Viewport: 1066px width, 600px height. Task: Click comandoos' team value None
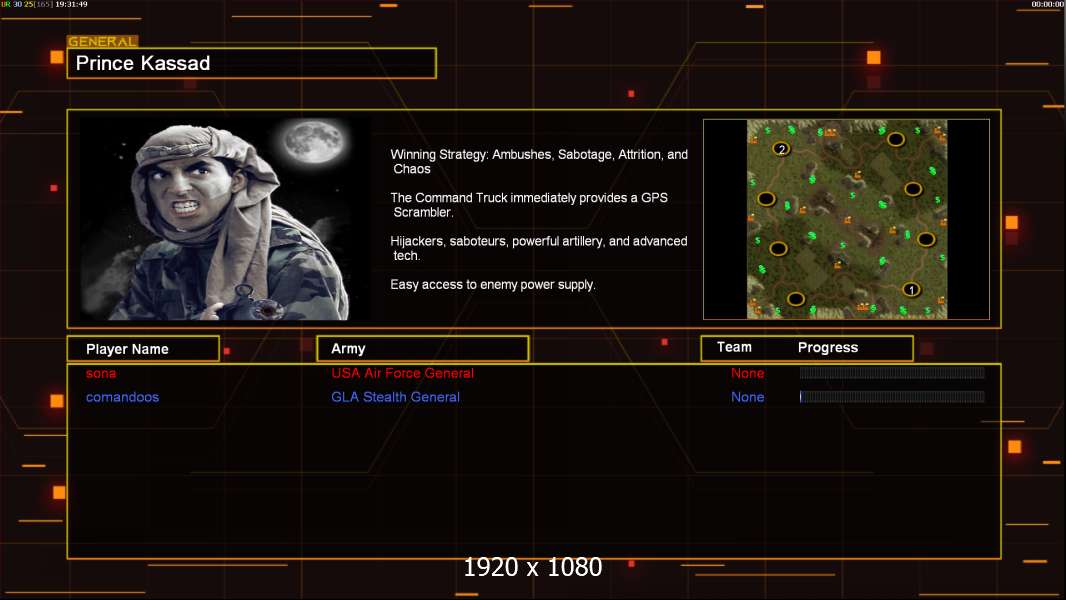(x=747, y=397)
